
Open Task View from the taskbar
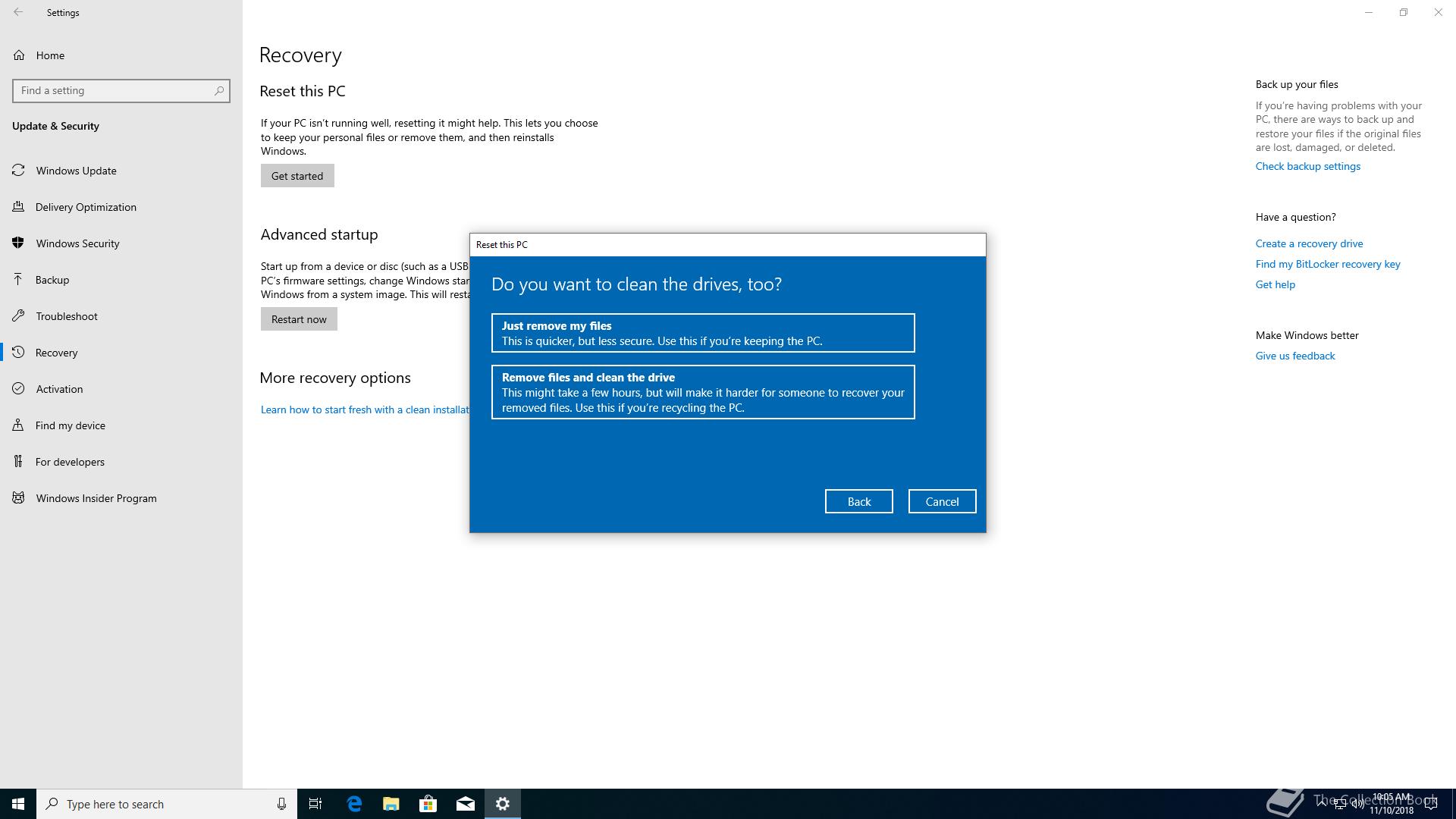[x=315, y=804]
